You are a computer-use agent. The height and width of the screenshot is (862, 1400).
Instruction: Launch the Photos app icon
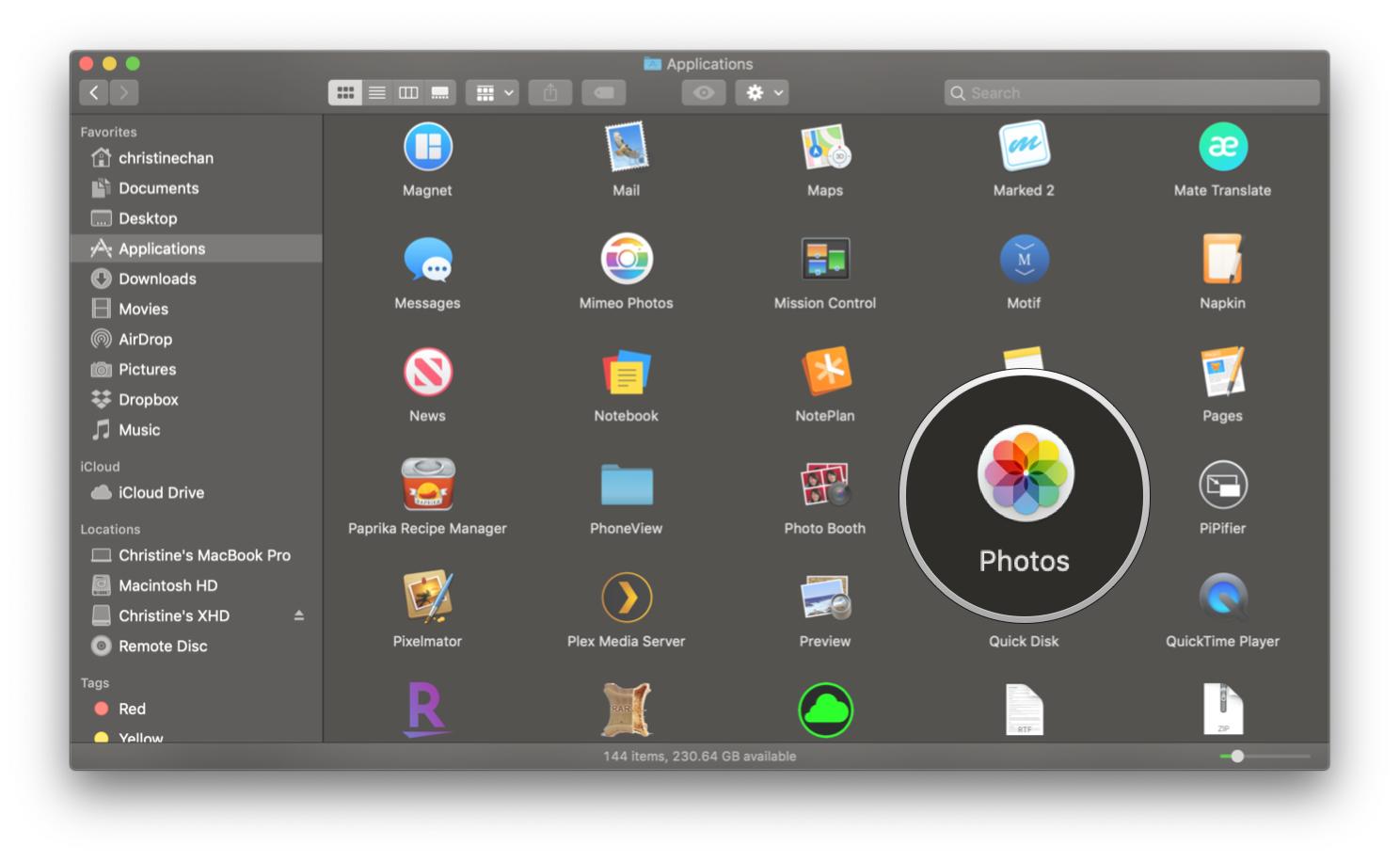pyautogui.click(x=1025, y=472)
